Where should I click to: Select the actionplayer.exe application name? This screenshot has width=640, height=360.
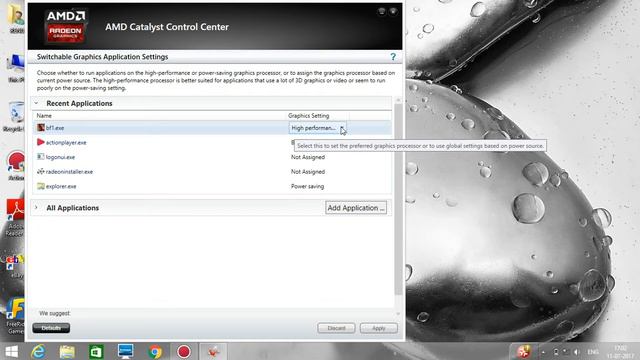click(66, 142)
